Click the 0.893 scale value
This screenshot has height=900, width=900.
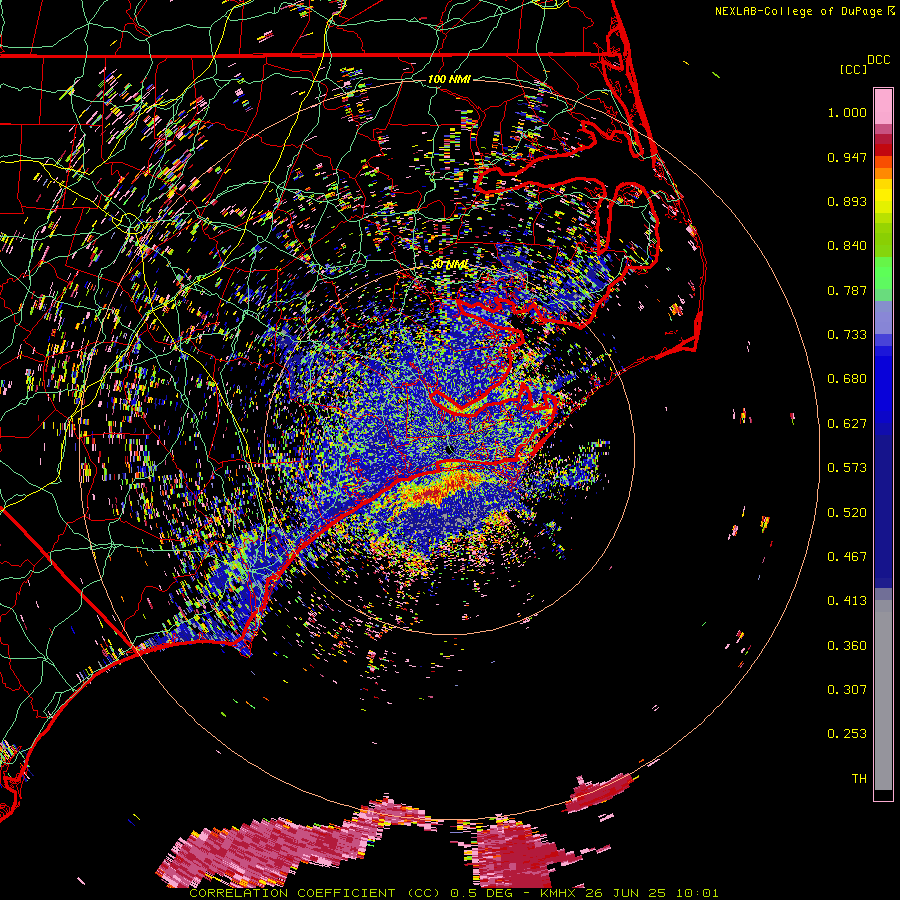pos(847,201)
